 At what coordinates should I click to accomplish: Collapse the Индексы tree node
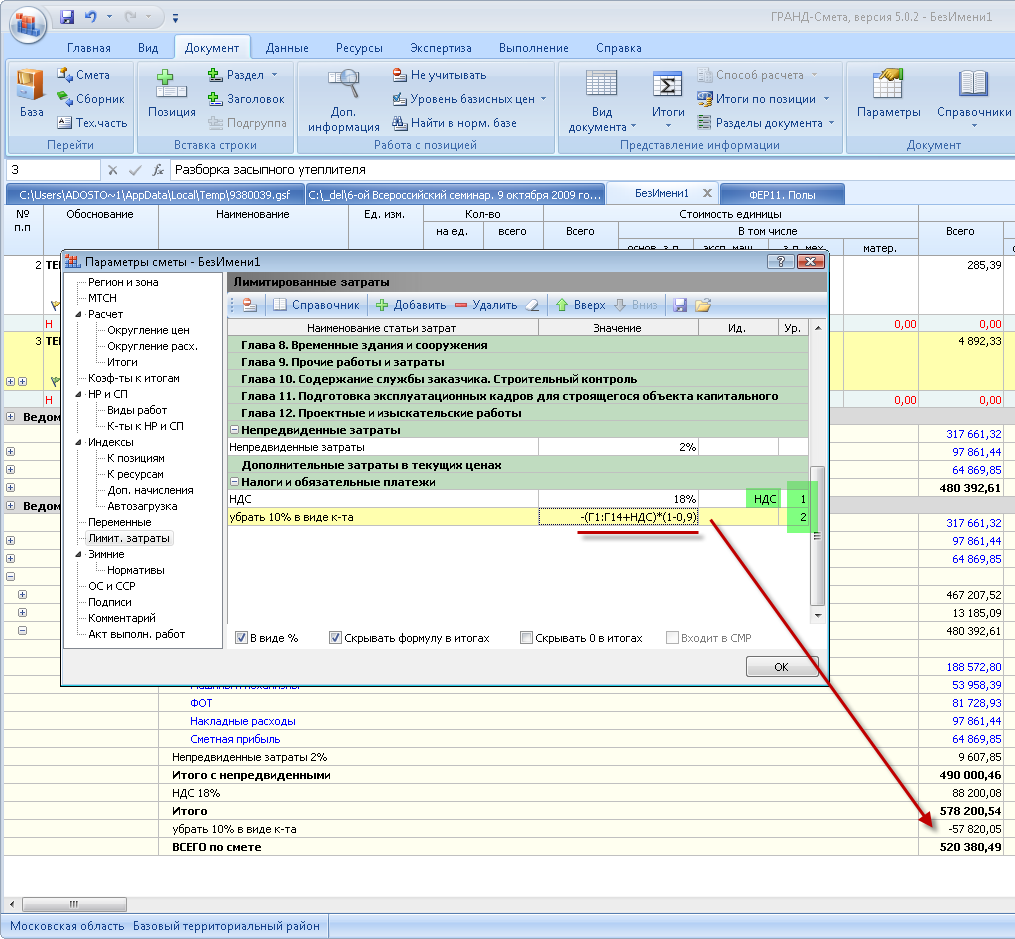[x=79, y=442]
